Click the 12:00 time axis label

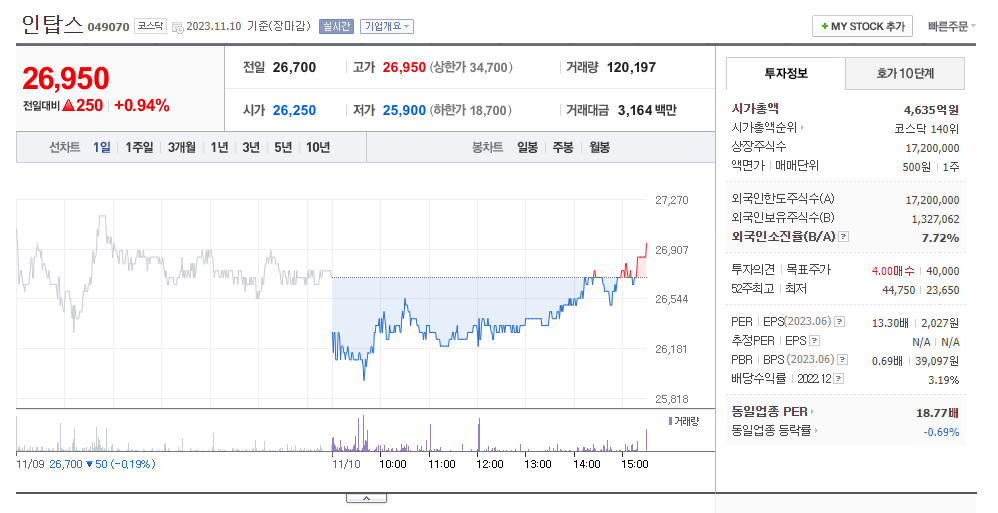(x=489, y=464)
